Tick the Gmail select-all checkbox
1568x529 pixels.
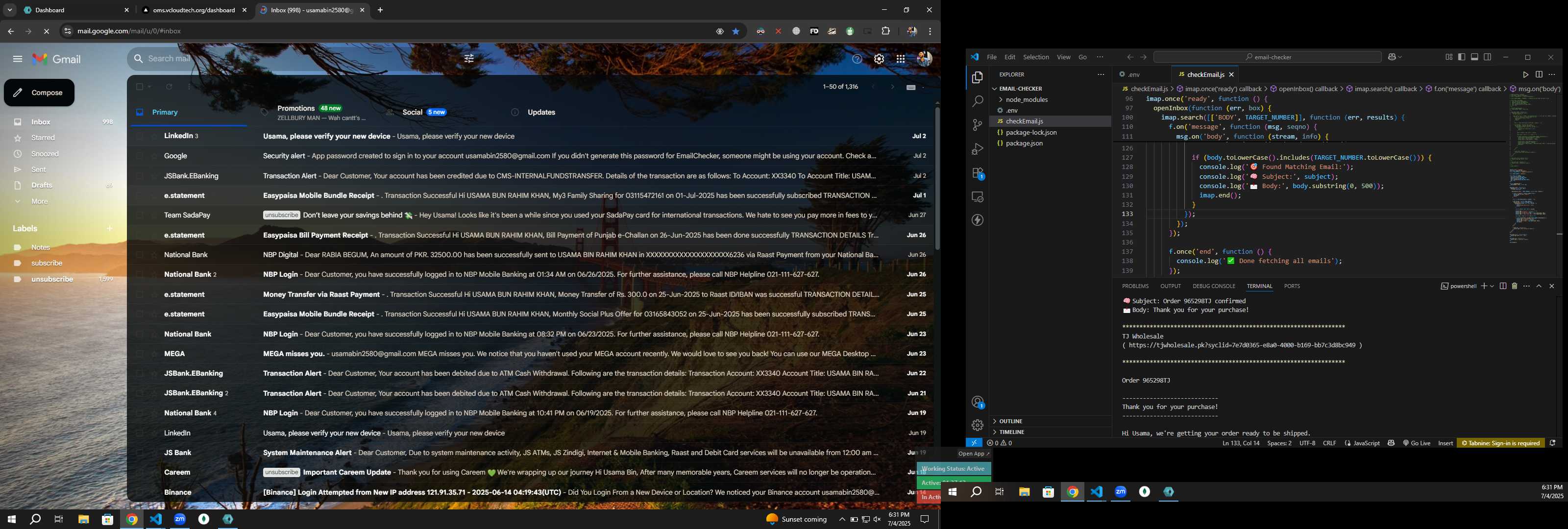coord(140,87)
